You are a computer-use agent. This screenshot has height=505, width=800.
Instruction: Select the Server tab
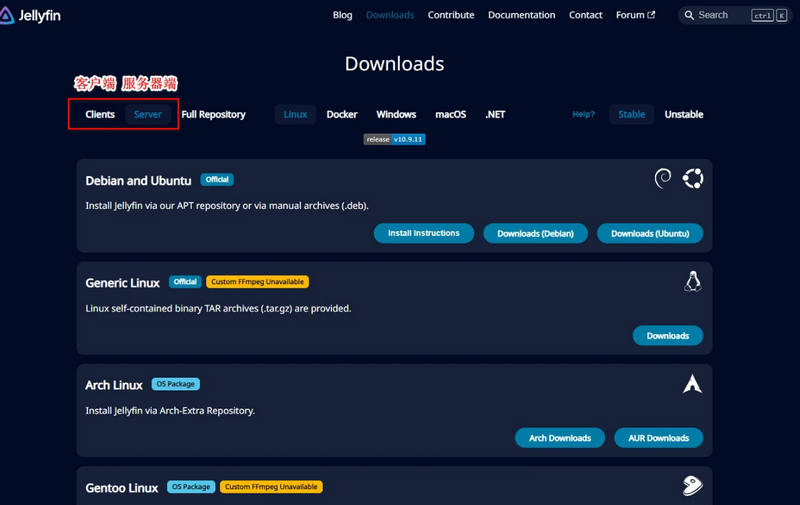coord(148,114)
